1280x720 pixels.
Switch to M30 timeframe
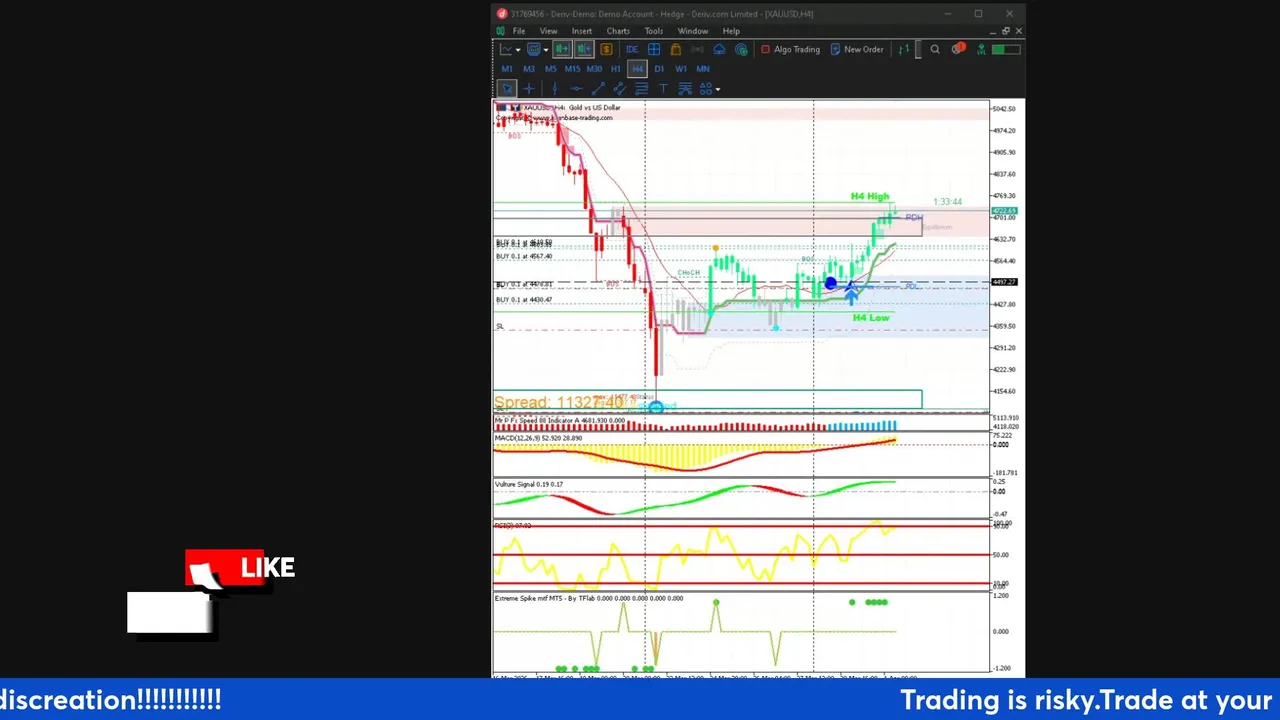pyautogui.click(x=594, y=69)
